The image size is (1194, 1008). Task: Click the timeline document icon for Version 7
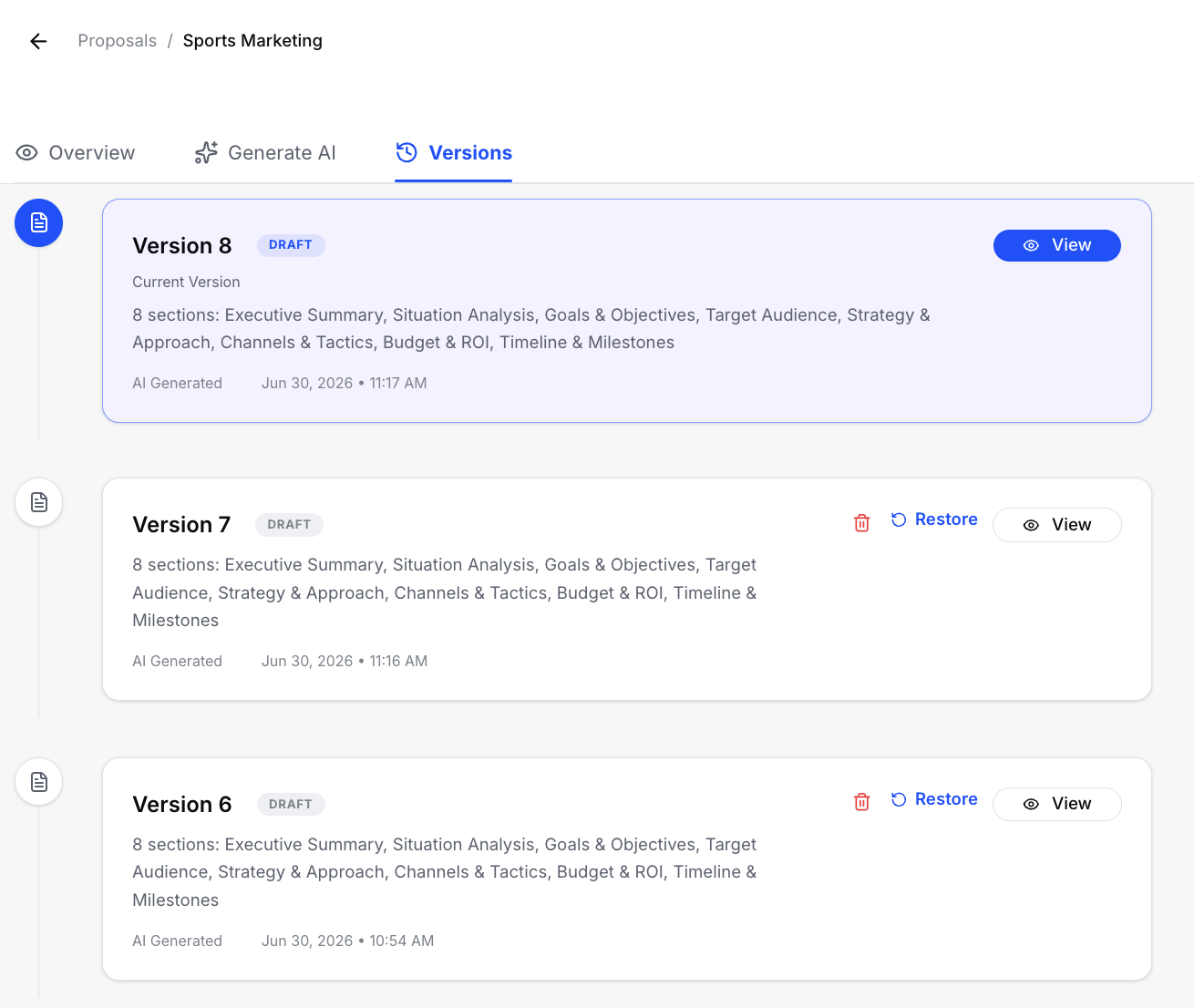click(x=39, y=502)
